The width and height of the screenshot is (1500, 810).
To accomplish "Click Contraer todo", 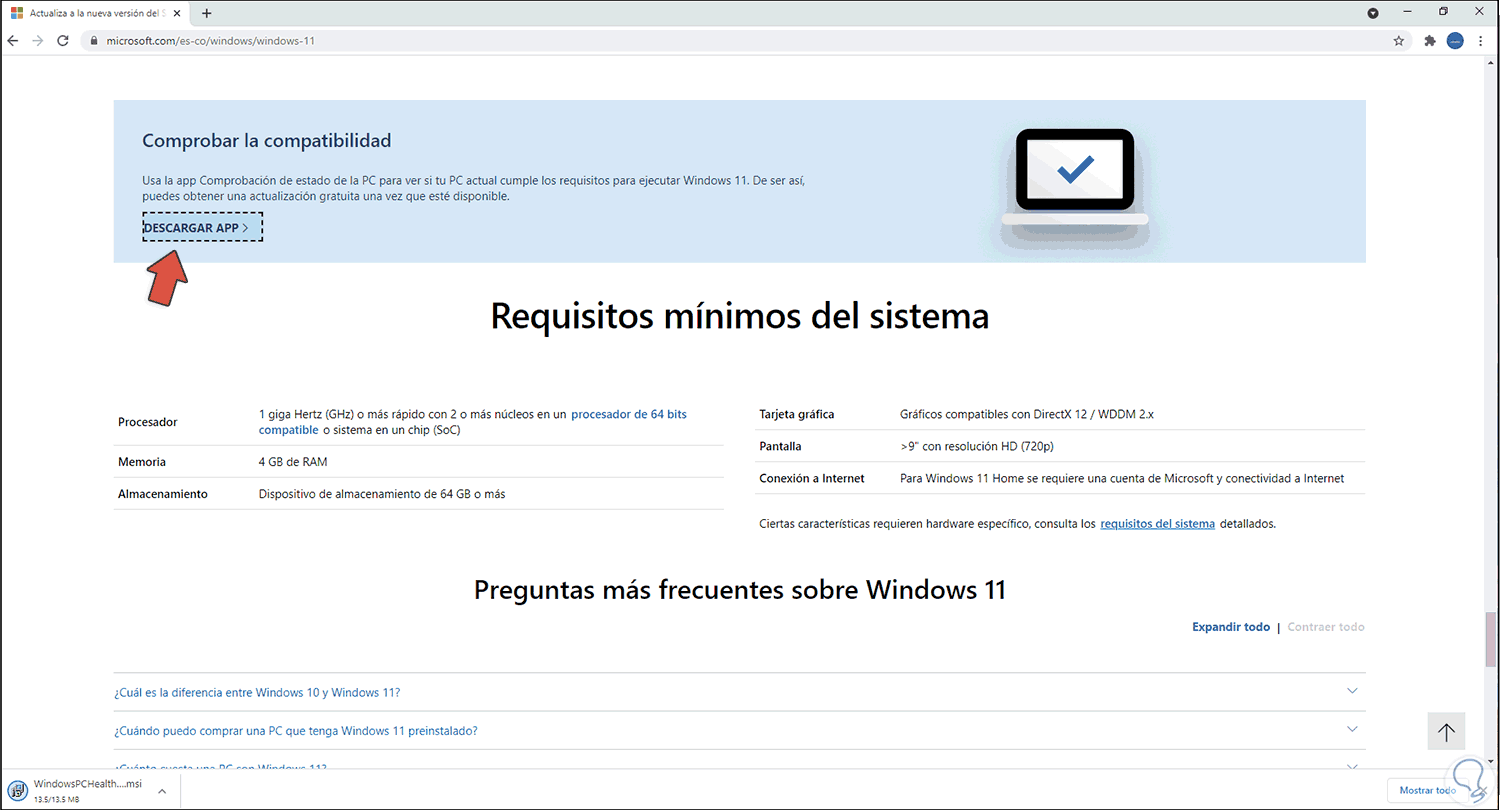I will pyautogui.click(x=1326, y=627).
